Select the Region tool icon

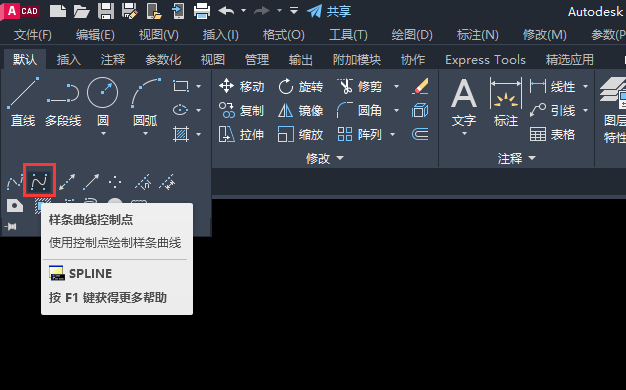coord(15,206)
